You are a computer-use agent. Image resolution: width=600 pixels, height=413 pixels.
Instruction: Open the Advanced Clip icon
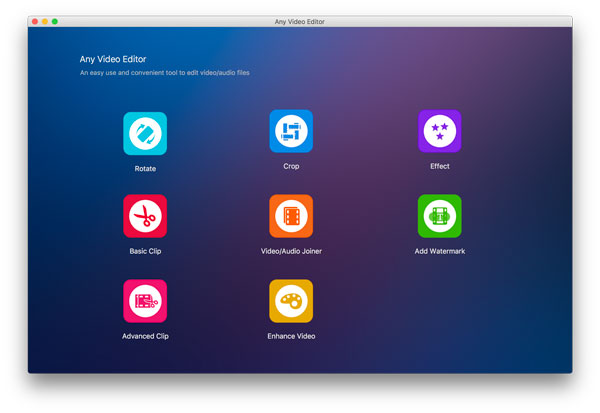145,301
